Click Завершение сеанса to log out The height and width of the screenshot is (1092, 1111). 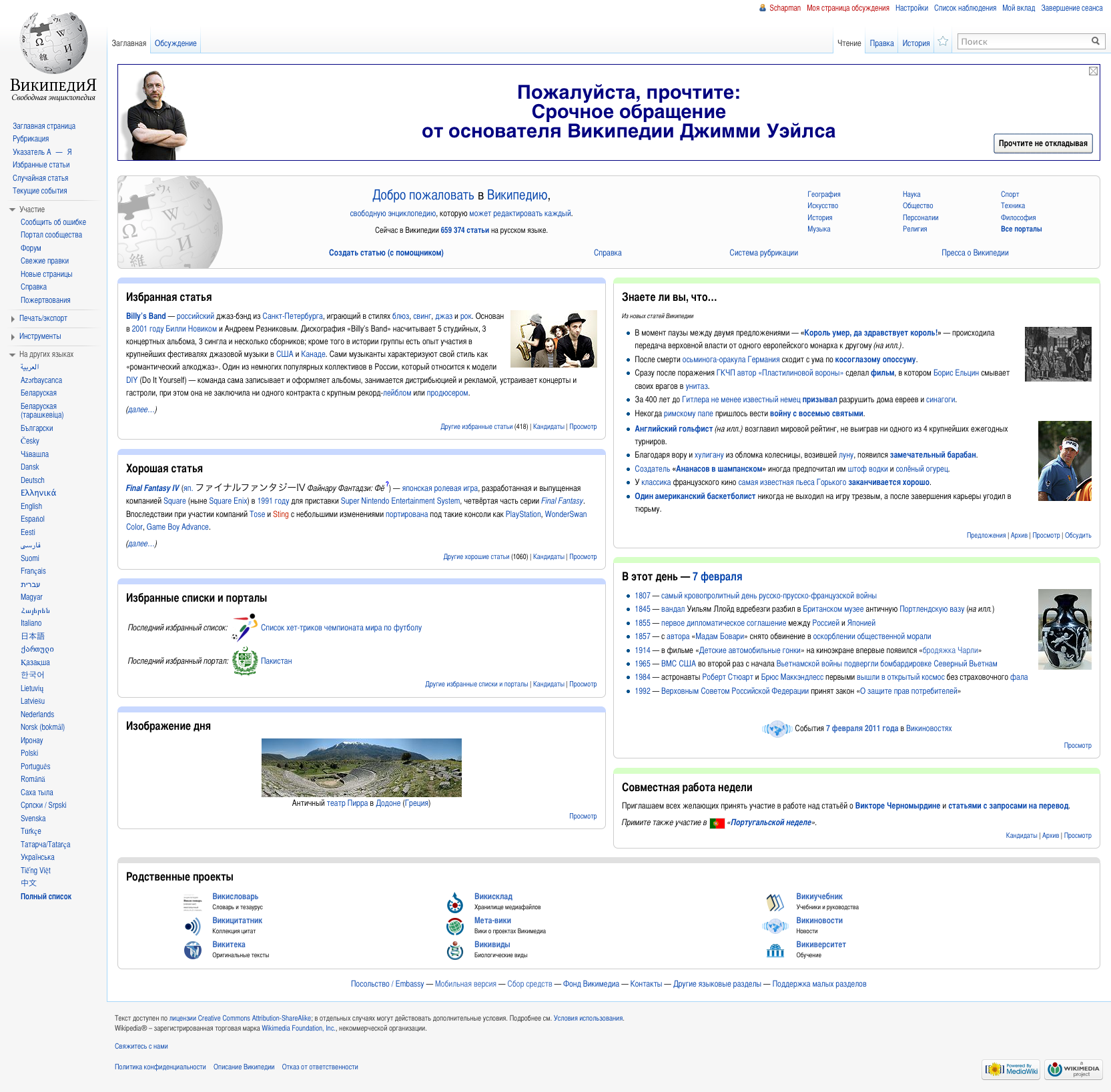pyautogui.click(x=1072, y=8)
